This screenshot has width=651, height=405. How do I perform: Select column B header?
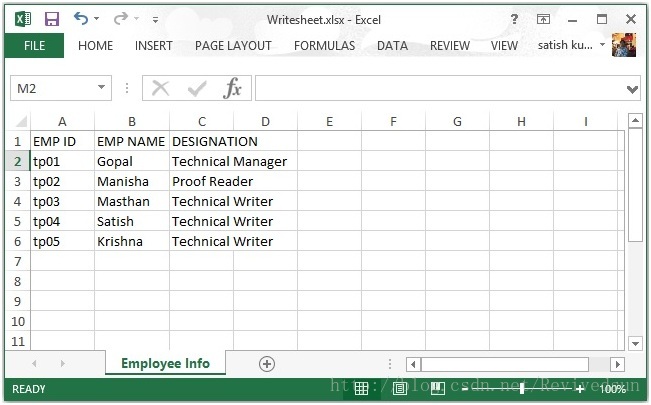coord(132,121)
